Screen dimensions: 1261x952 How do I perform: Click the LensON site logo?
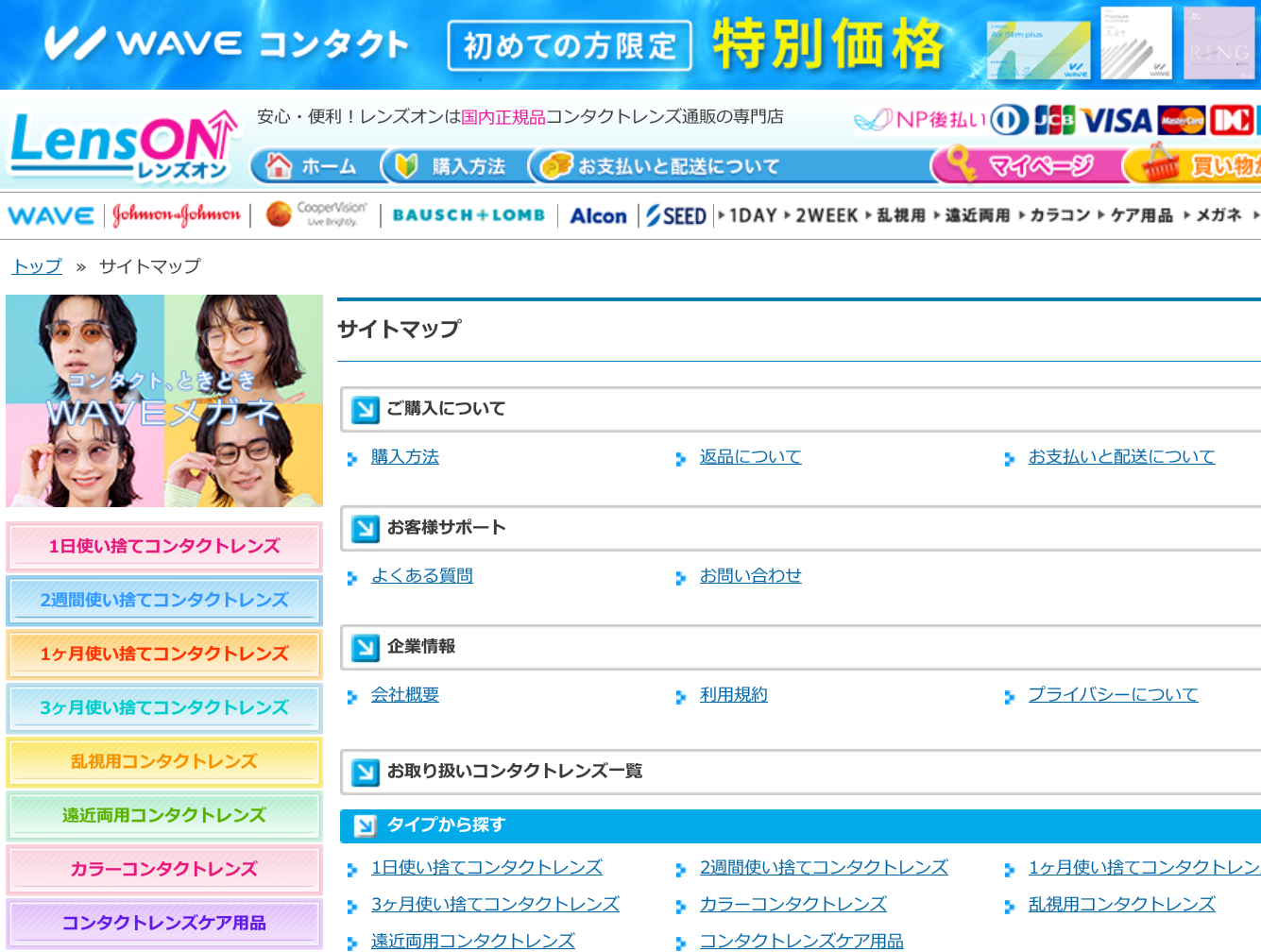[121, 144]
